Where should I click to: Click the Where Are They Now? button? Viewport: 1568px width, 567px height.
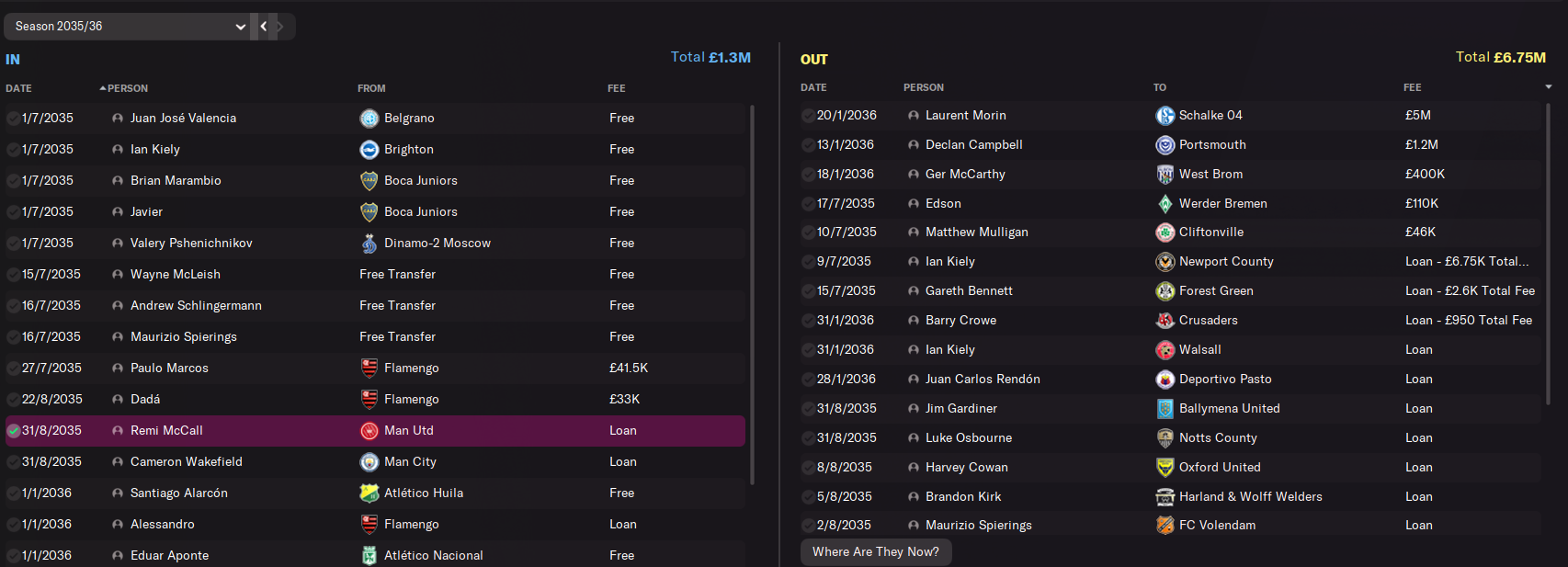coord(875,552)
